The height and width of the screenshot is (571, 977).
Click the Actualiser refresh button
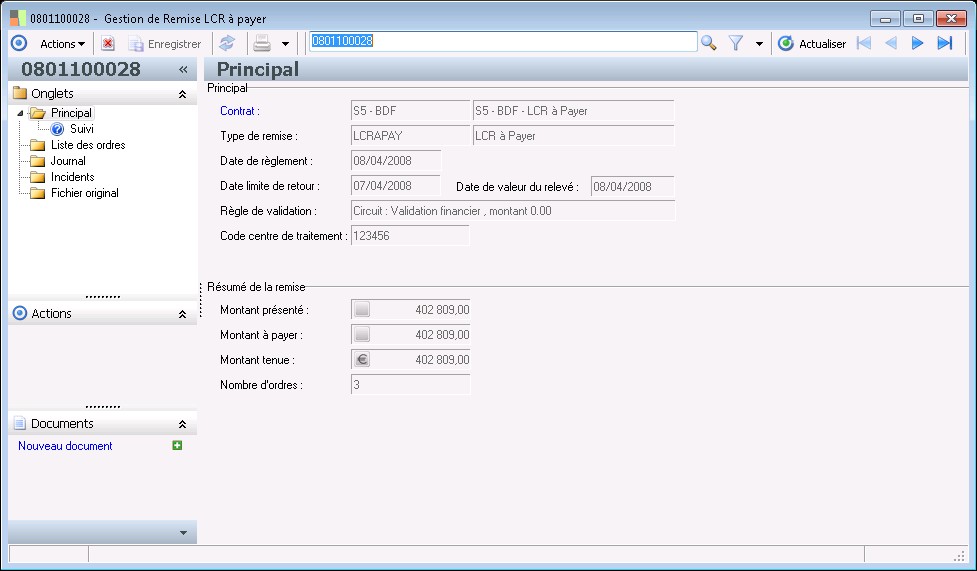[812, 43]
